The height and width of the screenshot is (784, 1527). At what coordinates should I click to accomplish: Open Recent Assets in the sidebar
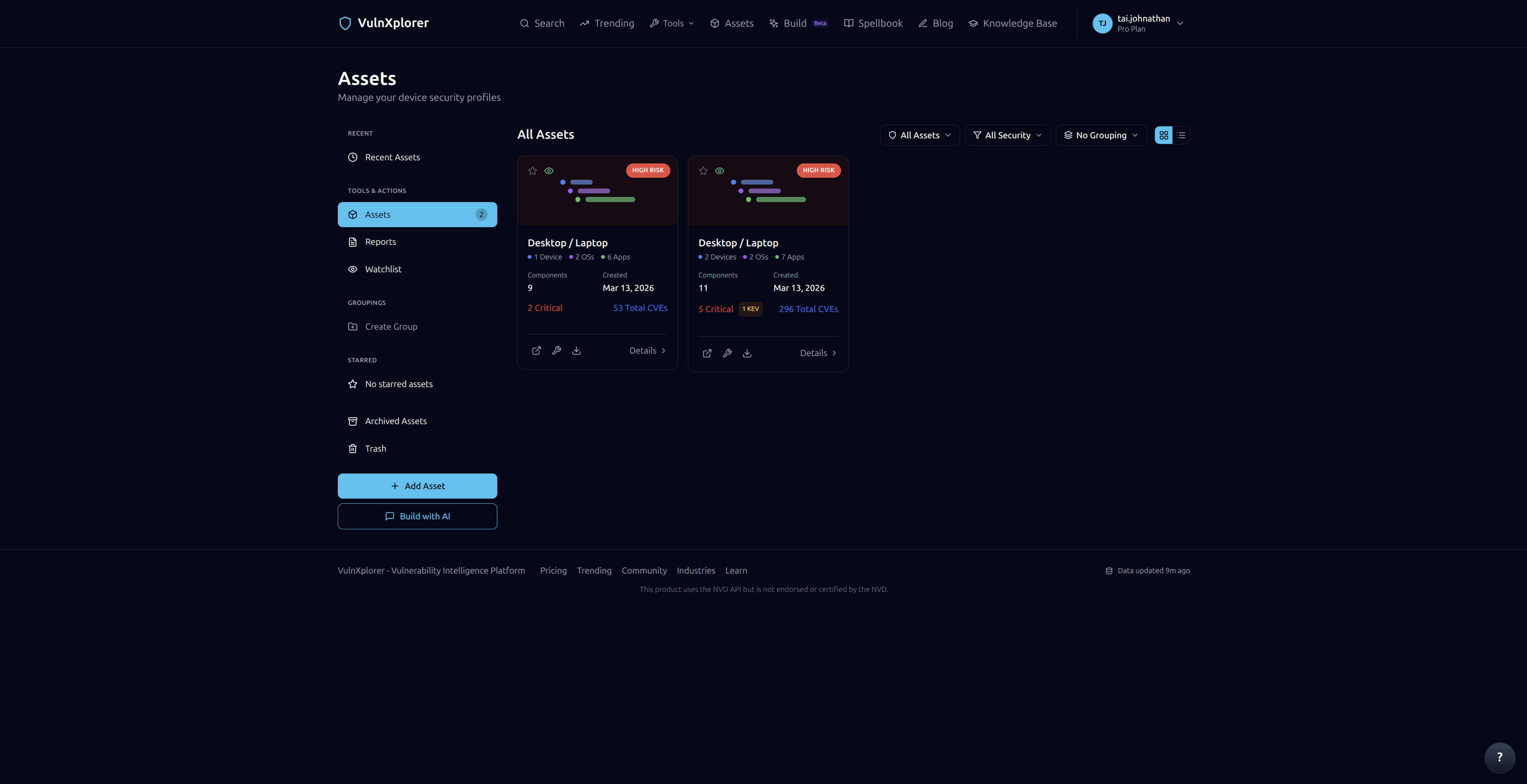[417, 157]
